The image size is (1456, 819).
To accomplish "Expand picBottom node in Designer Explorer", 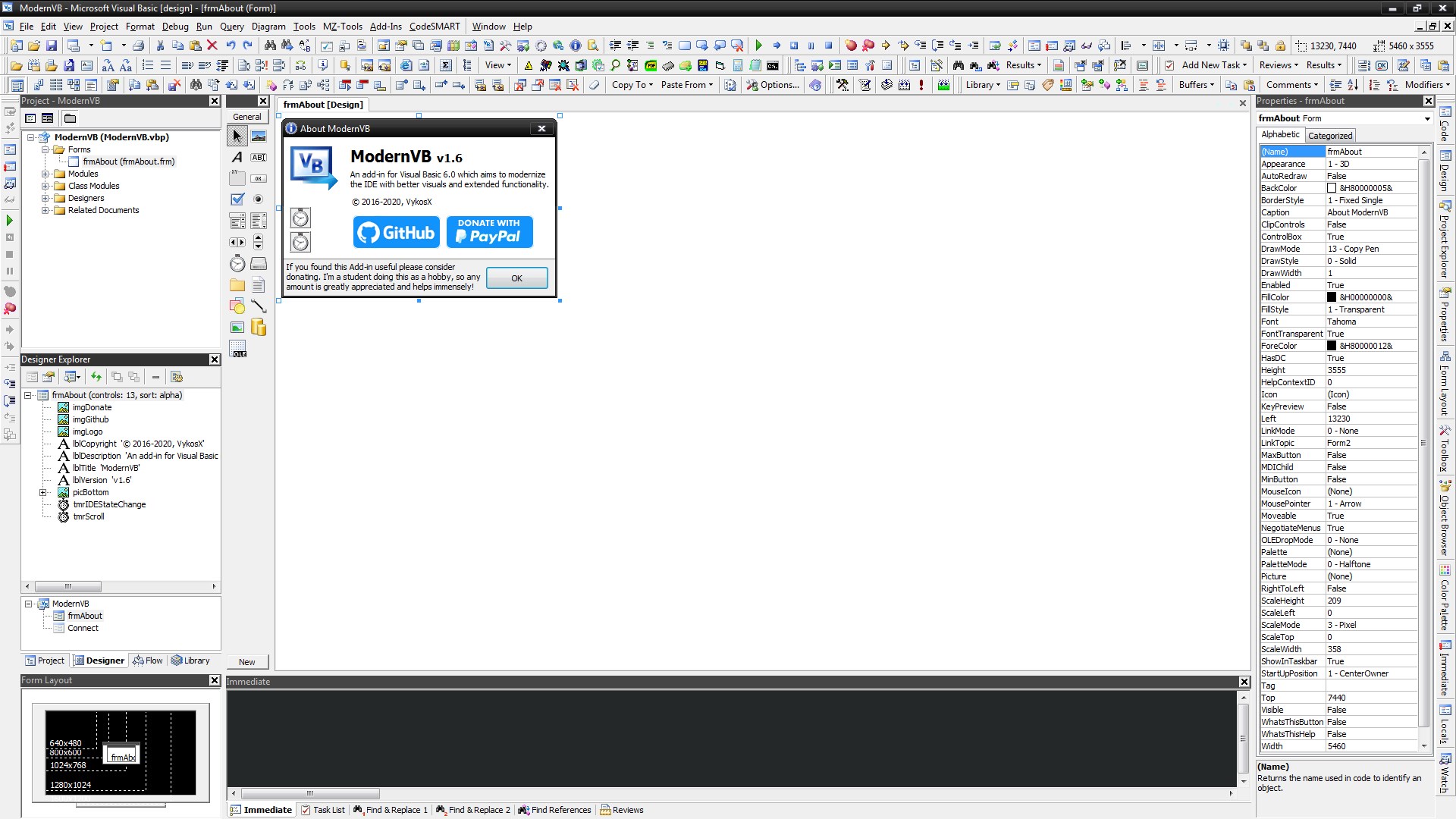I will (x=43, y=492).
